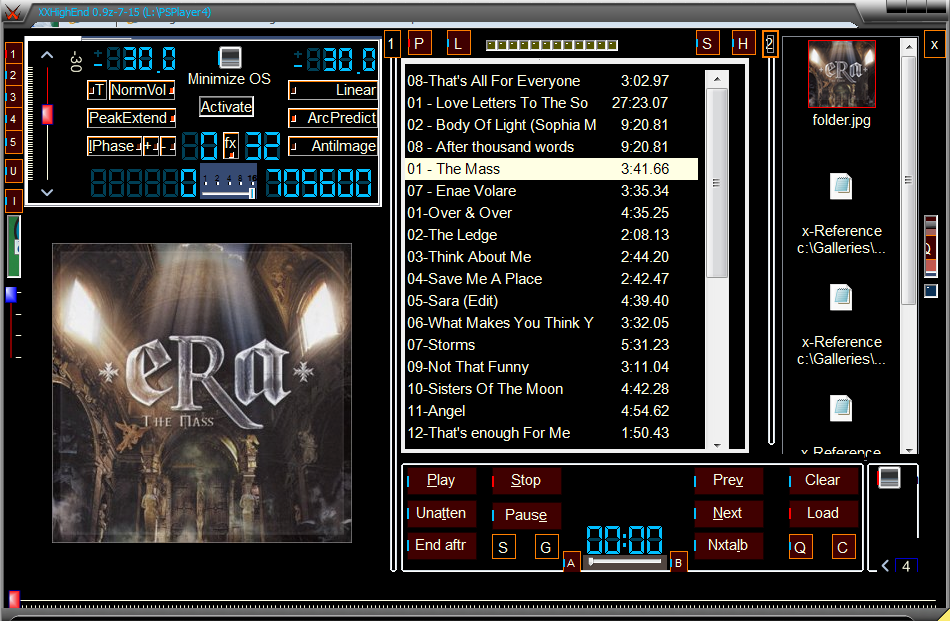The width and height of the screenshot is (950, 621).
Task: Click the Unatten button
Action: click(441, 513)
